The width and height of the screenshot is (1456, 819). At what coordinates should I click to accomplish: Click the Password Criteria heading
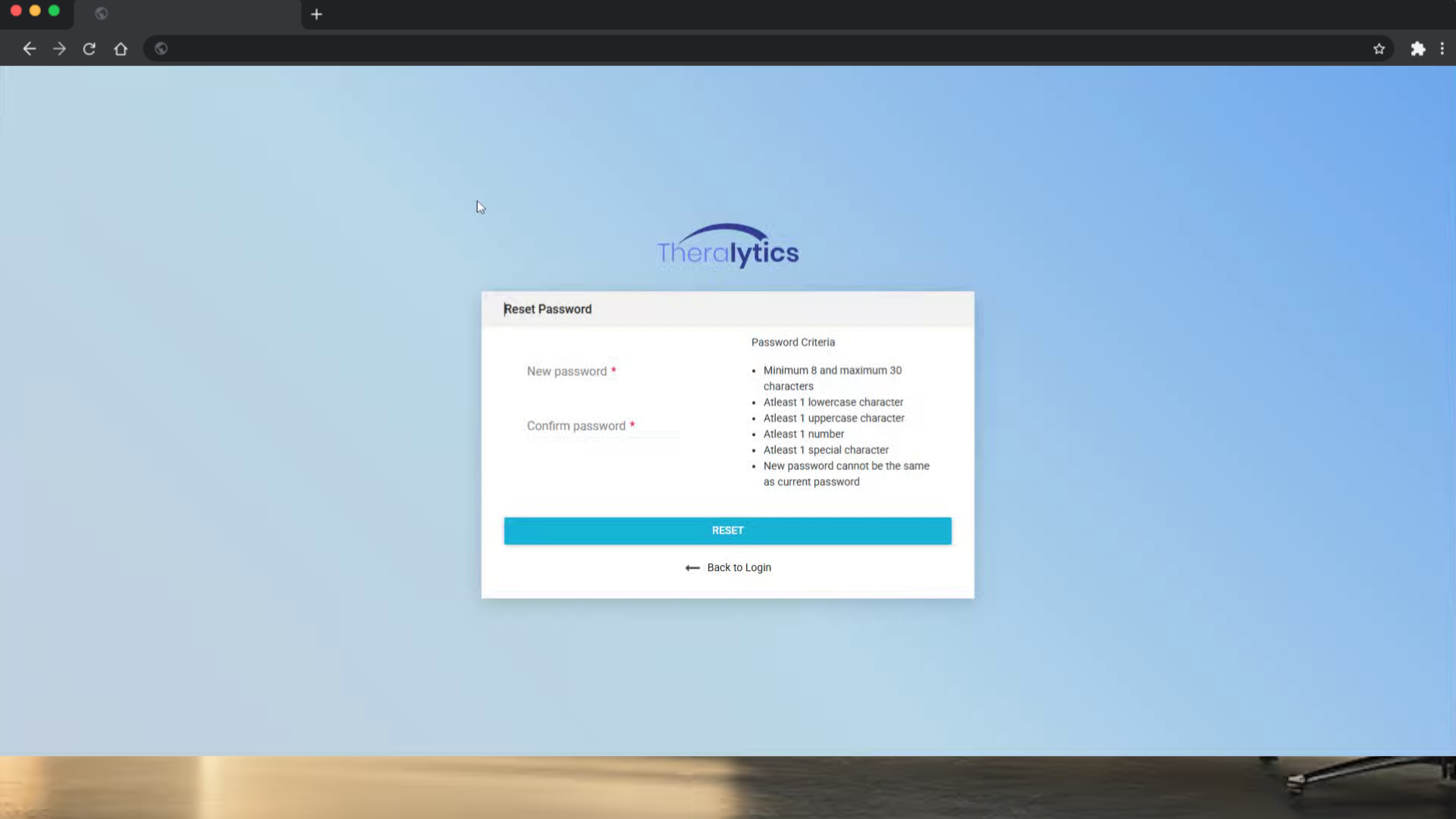[x=792, y=343]
